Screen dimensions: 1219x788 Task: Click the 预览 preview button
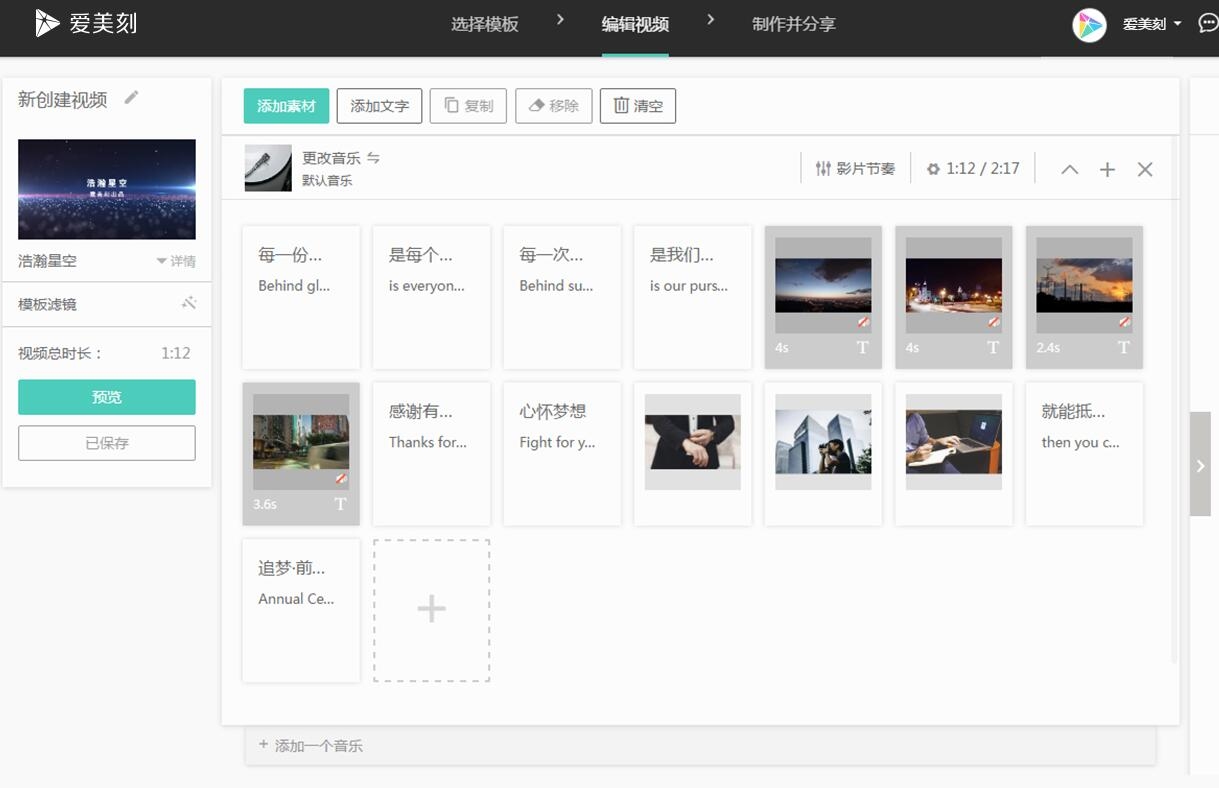click(x=106, y=397)
